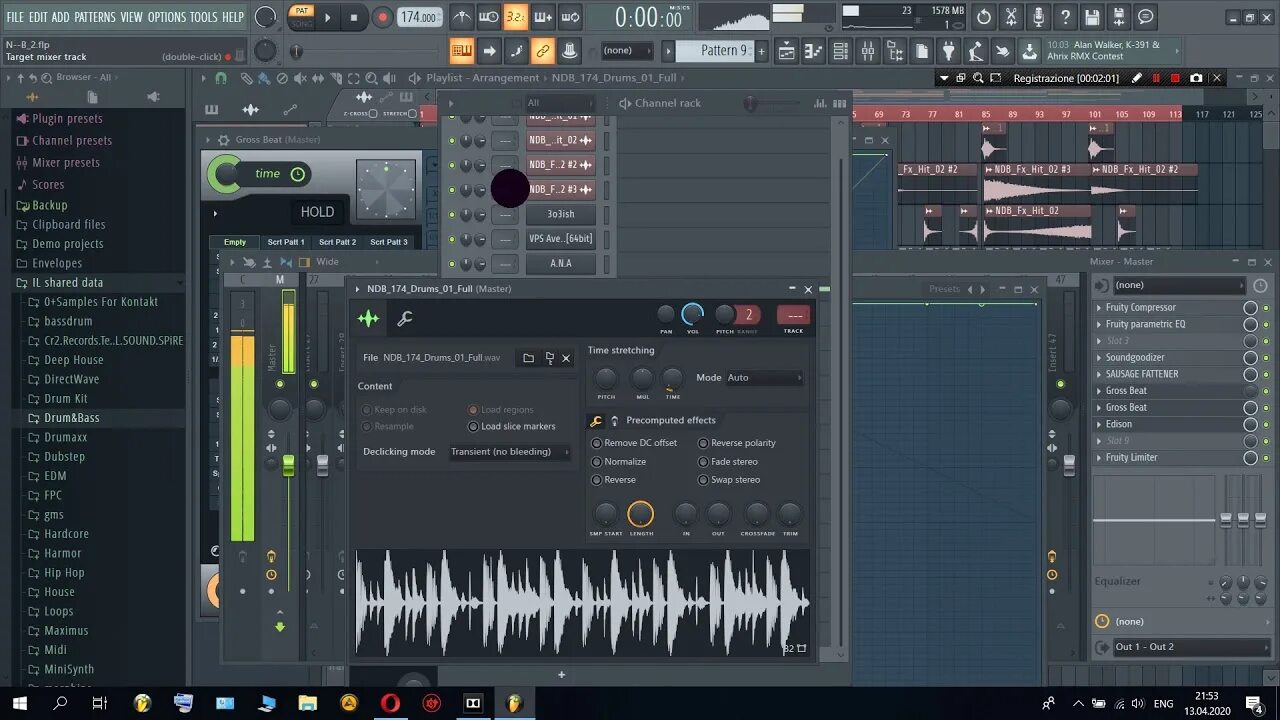Open the Playlist view toolbar icon

(787, 51)
